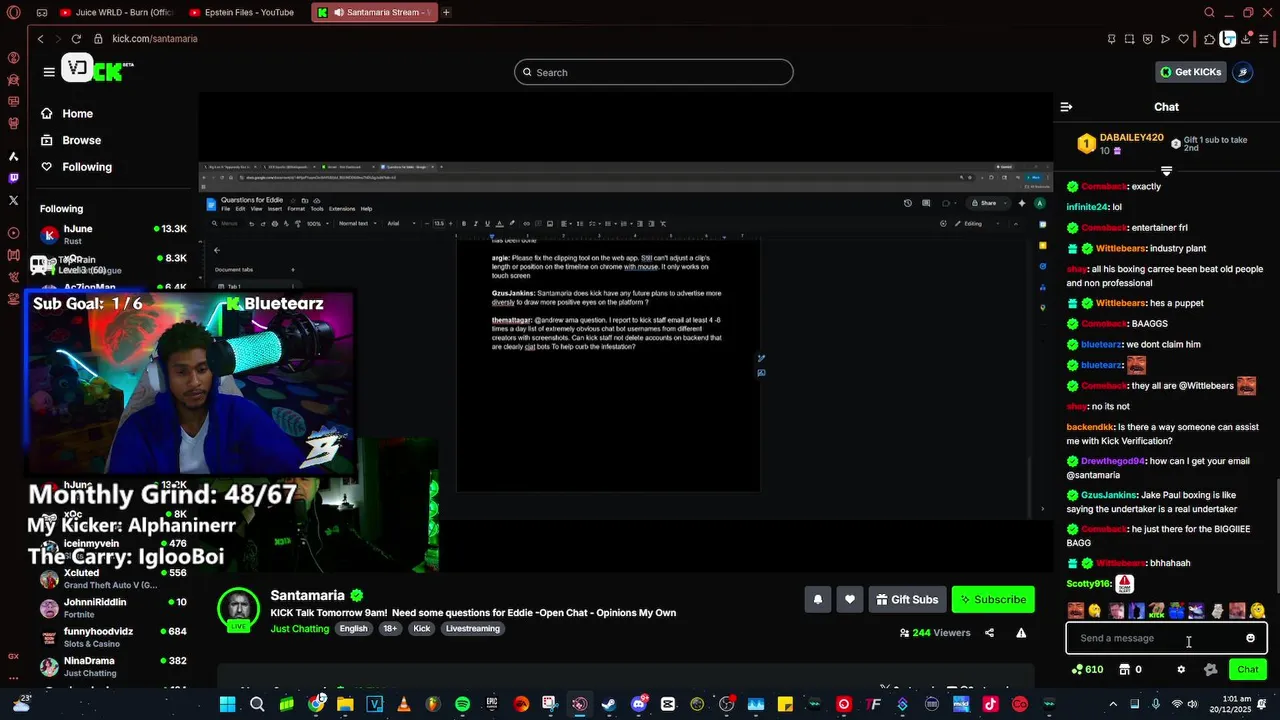
Task: Click the share stream icon
Action: pos(989,633)
